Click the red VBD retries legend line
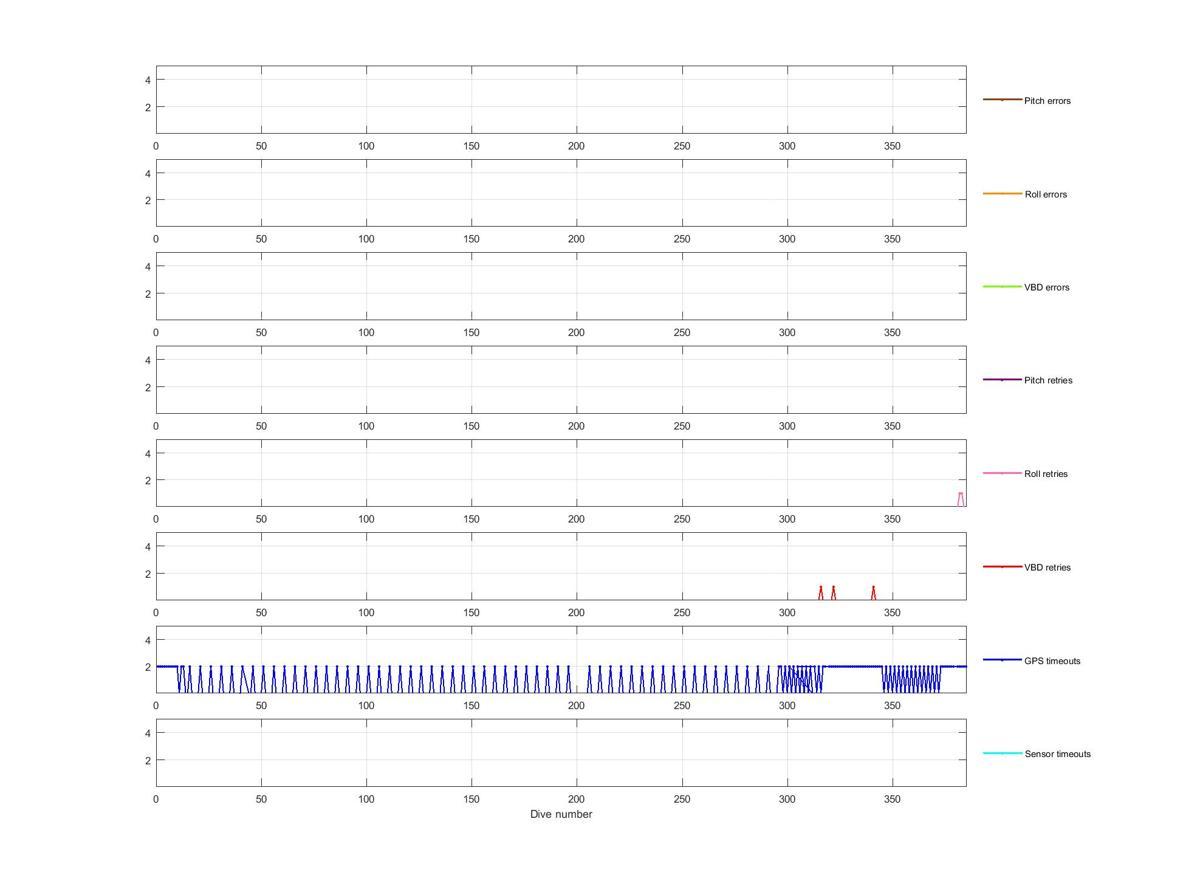 pos(1002,567)
